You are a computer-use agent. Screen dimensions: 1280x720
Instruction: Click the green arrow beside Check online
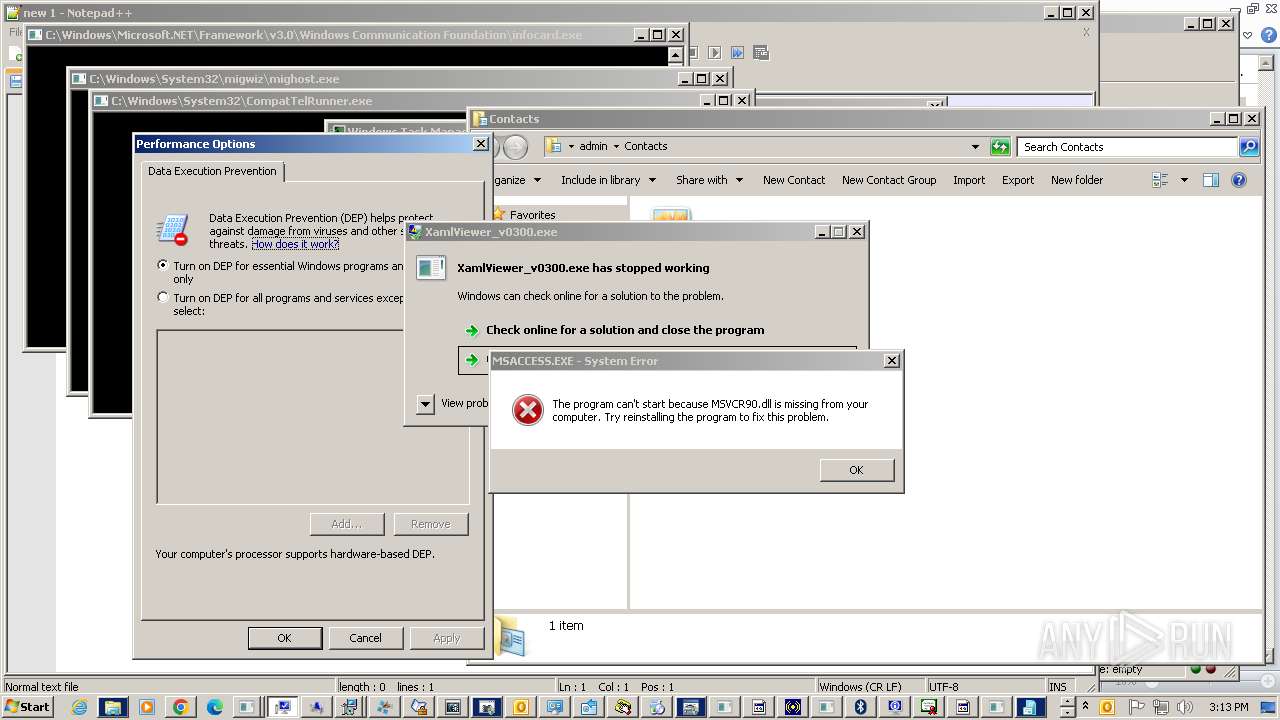point(472,330)
